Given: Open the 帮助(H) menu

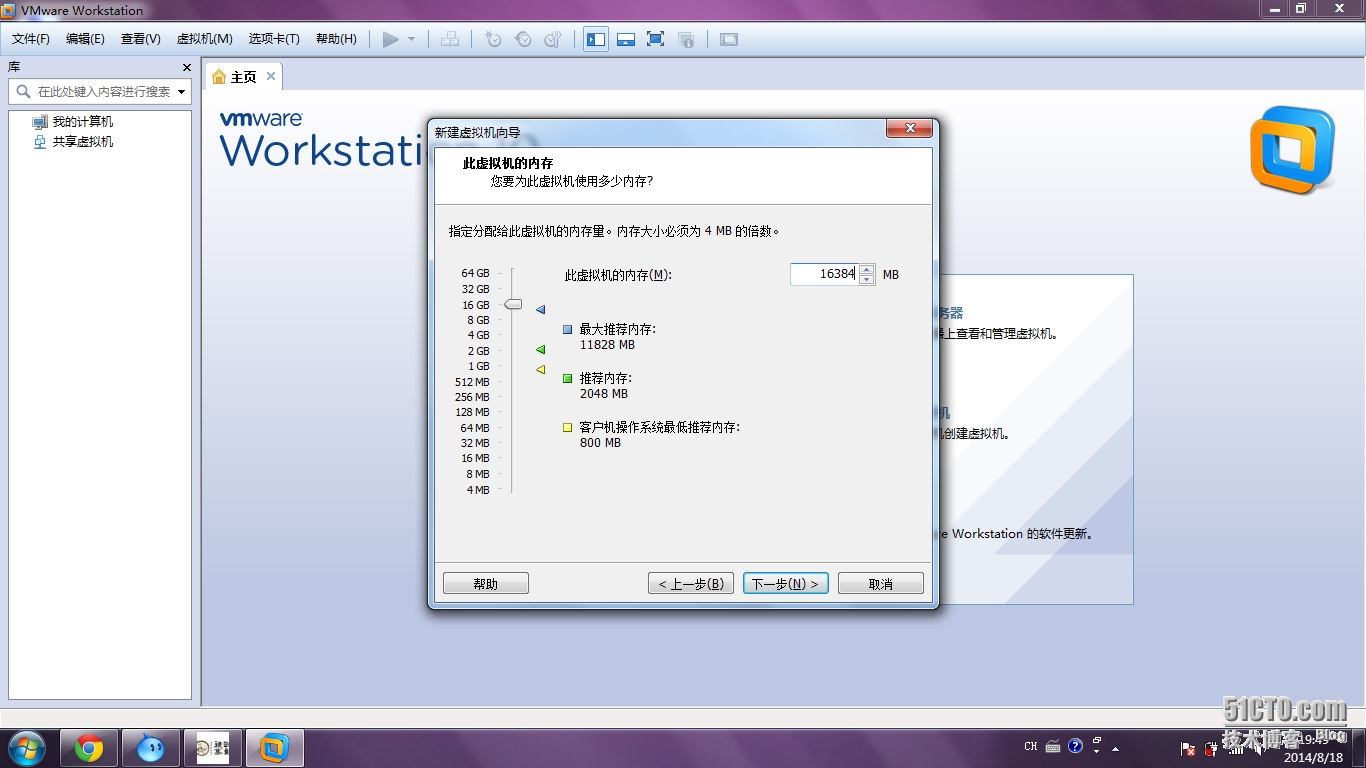Looking at the screenshot, I should pyautogui.click(x=336, y=39).
